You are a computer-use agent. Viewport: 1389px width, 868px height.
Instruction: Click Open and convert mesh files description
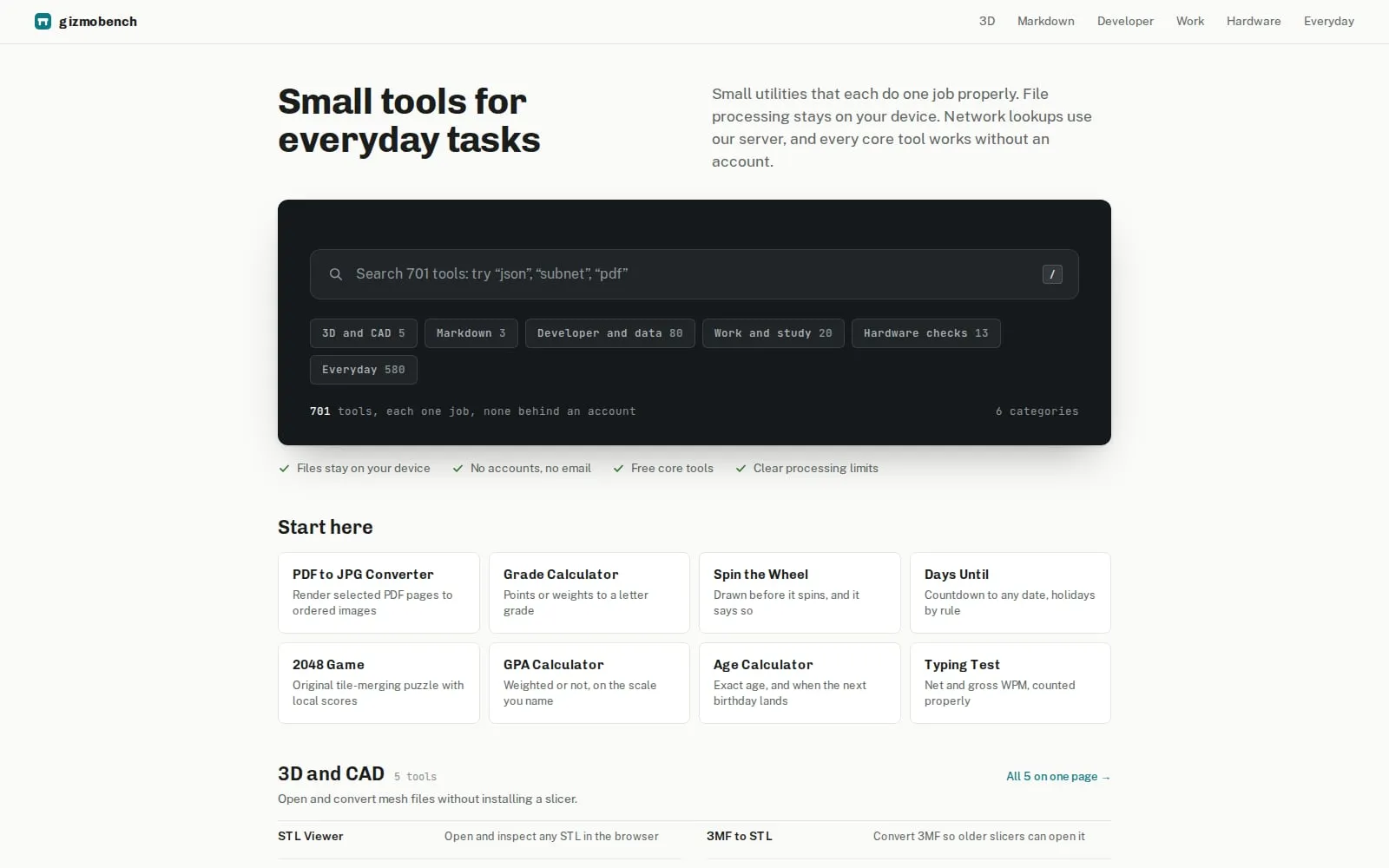(x=427, y=799)
